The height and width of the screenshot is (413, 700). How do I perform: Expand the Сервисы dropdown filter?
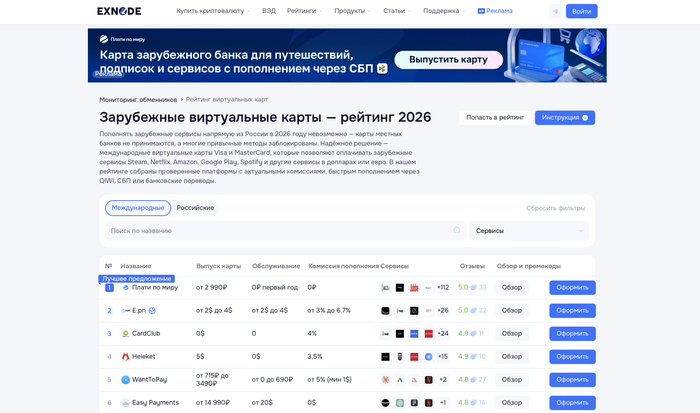(529, 231)
